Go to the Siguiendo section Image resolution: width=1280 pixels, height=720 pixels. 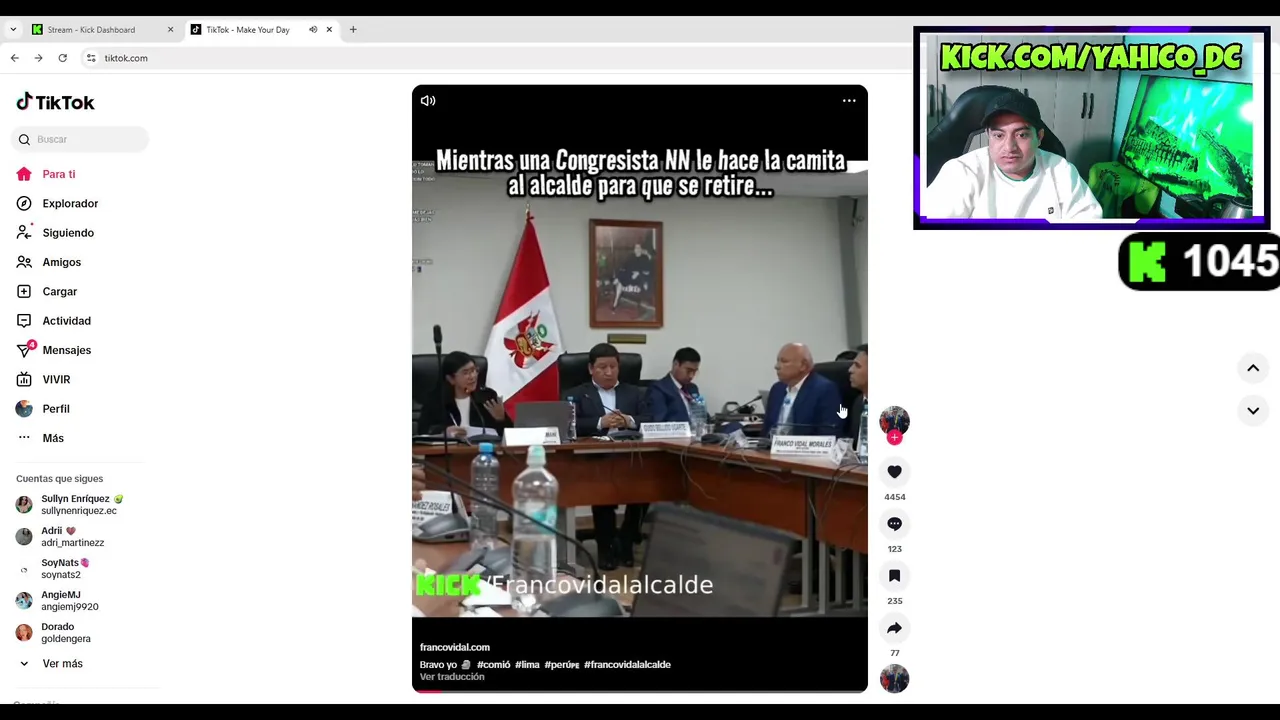(68, 233)
